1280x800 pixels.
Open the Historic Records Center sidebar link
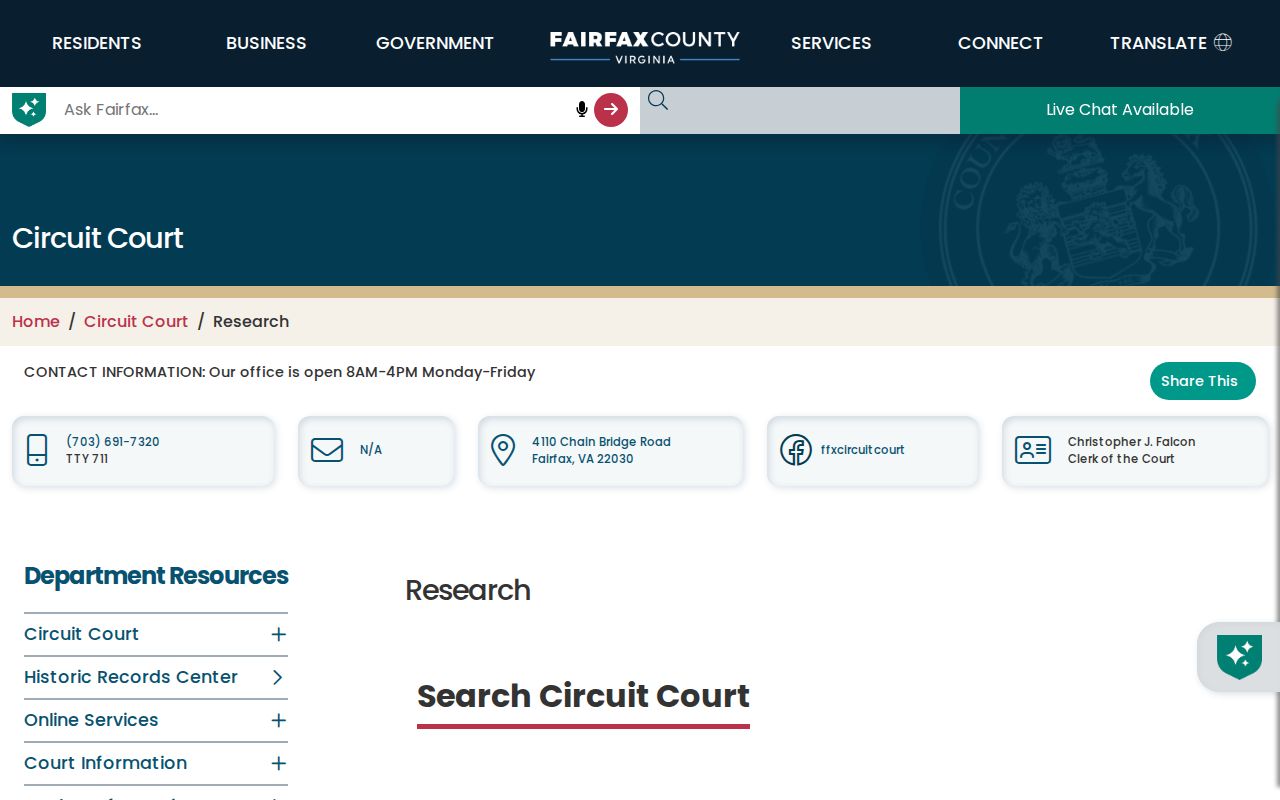pyautogui.click(x=131, y=677)
